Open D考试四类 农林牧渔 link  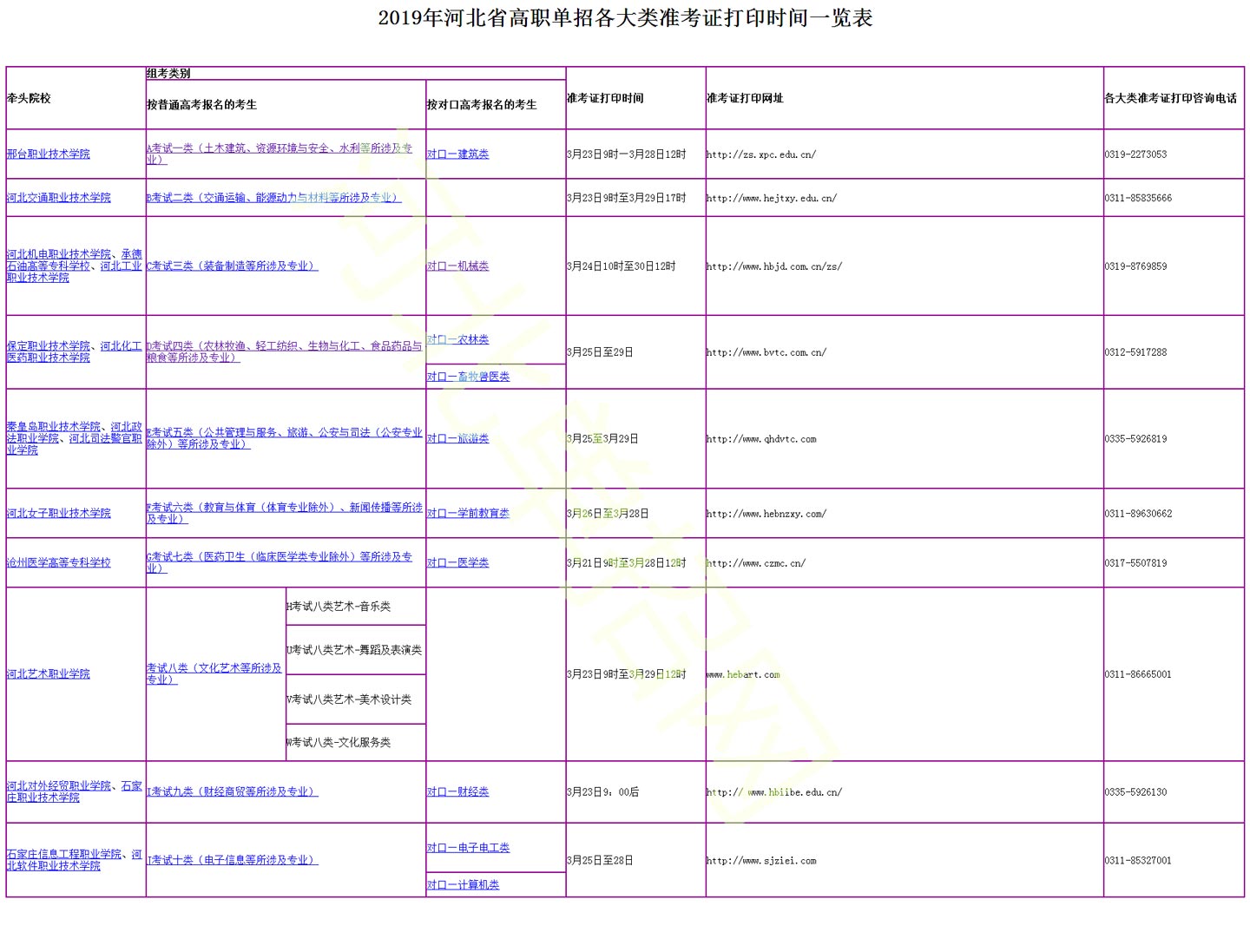tap(285, 351)
